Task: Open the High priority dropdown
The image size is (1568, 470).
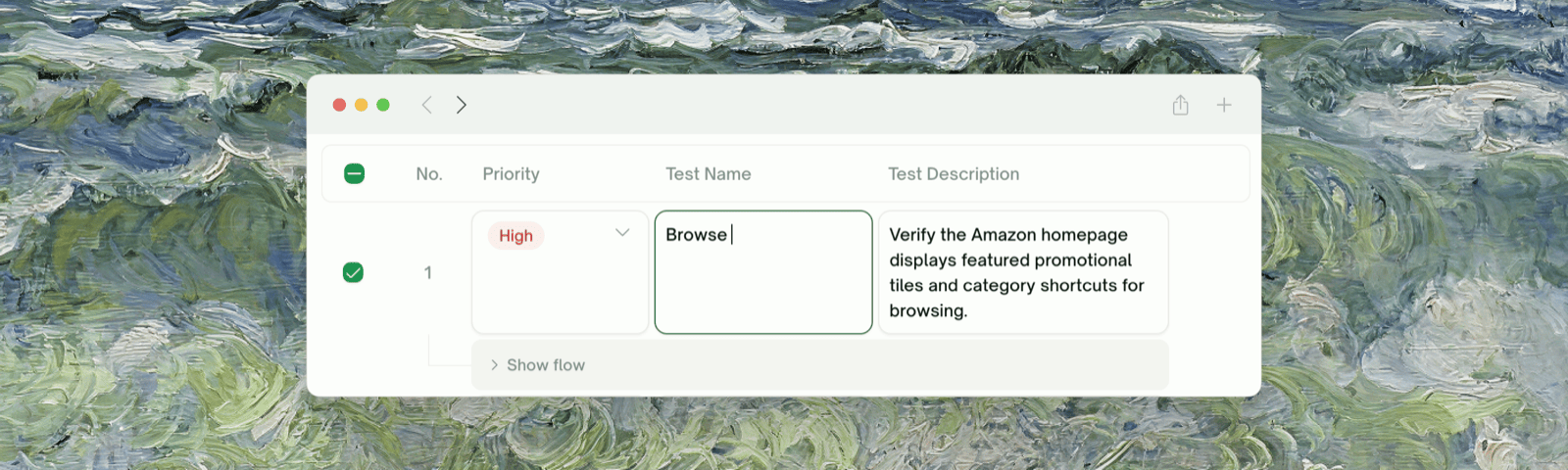Action: (x=561, y=272)
